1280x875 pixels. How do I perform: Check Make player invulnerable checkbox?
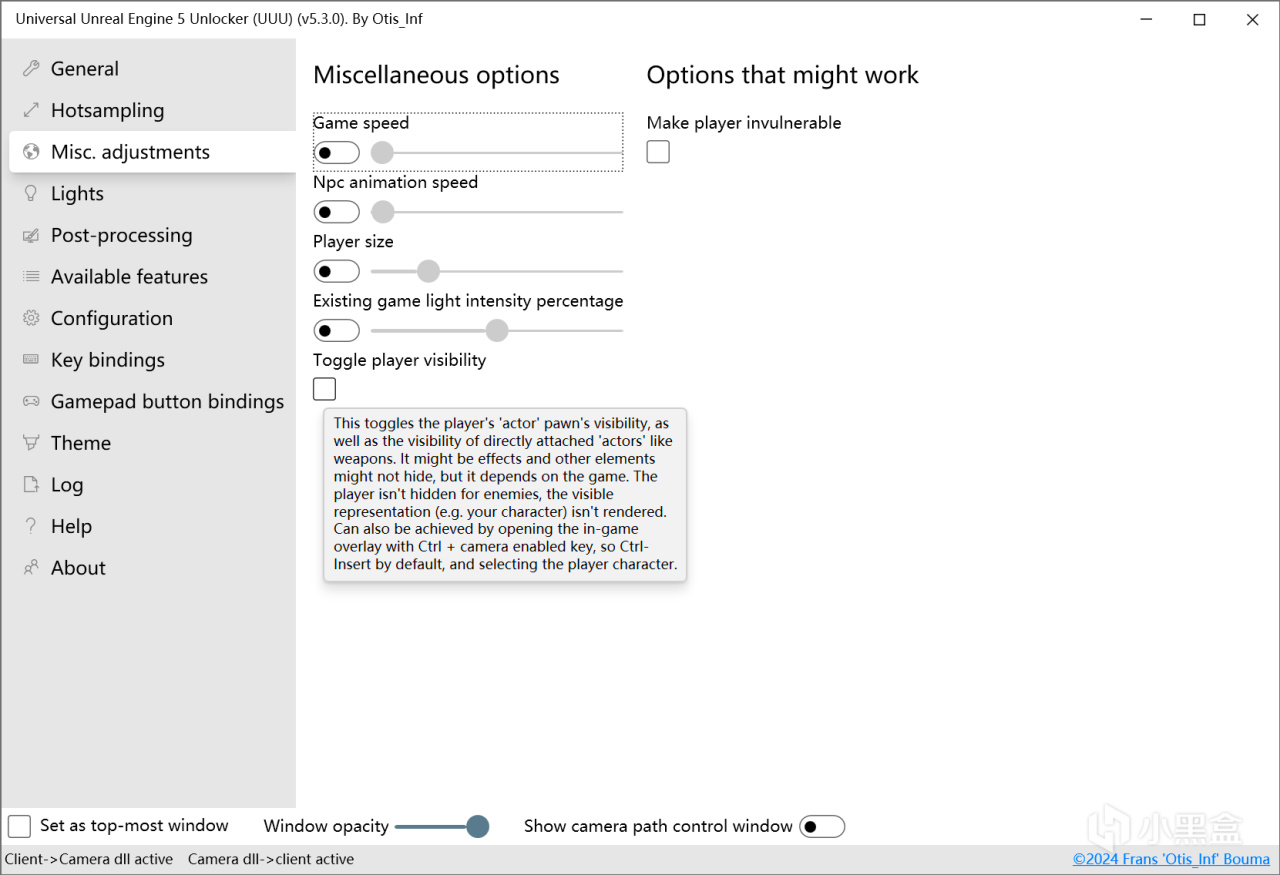(x=658, y=152)
